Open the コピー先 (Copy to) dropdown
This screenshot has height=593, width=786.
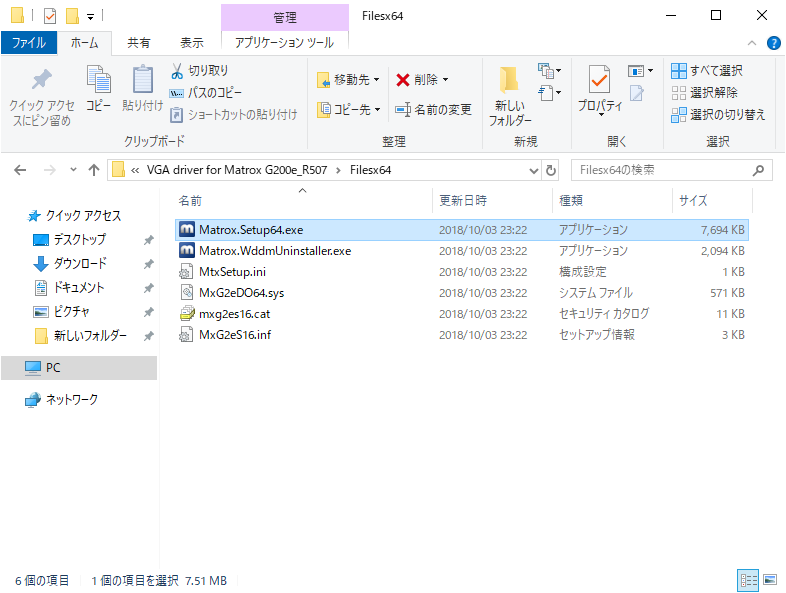pyautogui.click(x=348, y=109)
